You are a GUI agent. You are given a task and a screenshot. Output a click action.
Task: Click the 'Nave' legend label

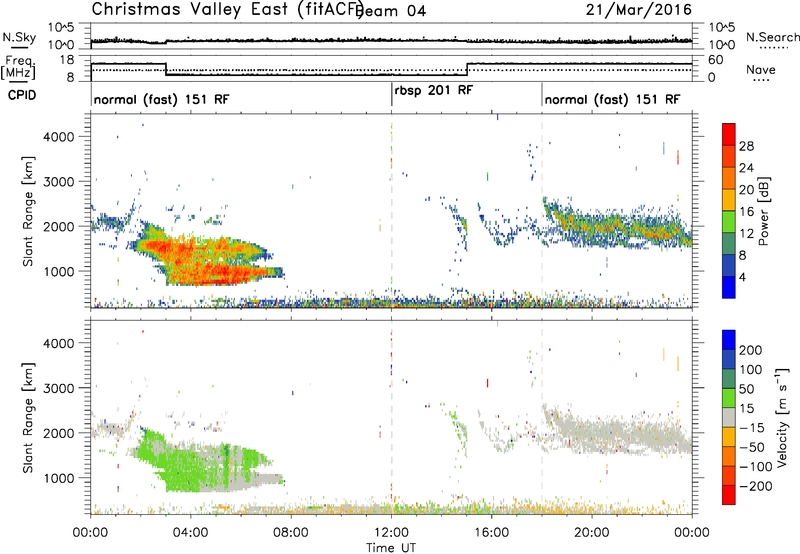tap(761, 69)
